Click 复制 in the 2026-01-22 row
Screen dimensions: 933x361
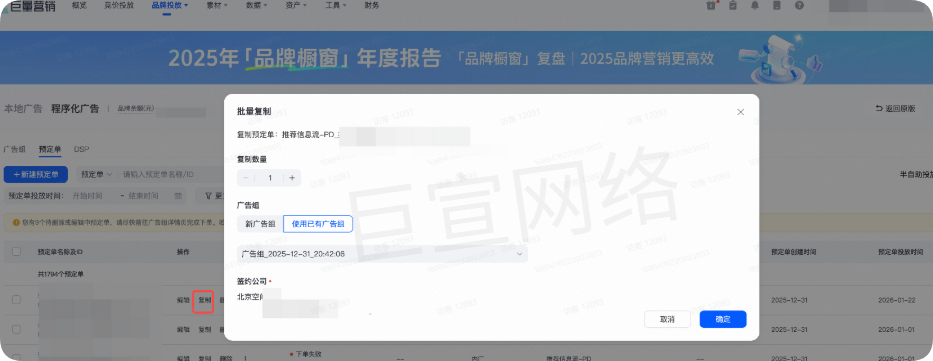pyautogui.click(x=205, y=300)
